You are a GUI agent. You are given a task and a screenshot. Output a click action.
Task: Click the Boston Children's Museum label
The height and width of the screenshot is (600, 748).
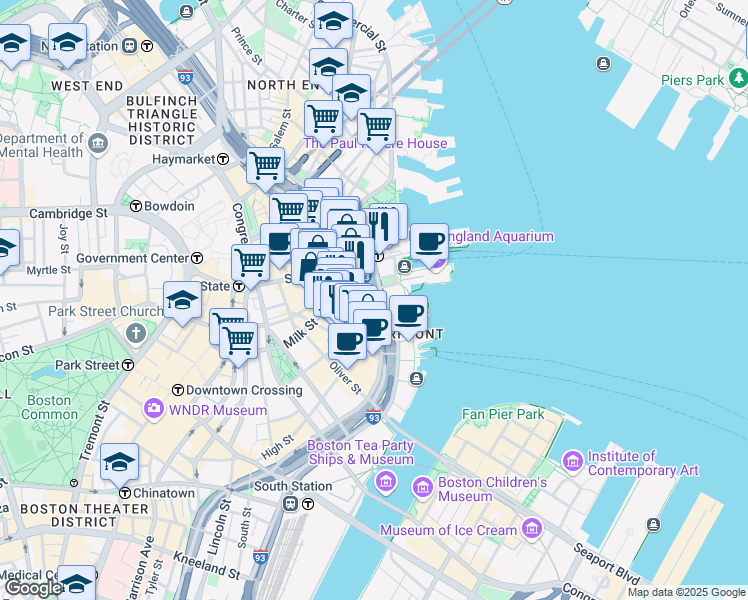492,489
